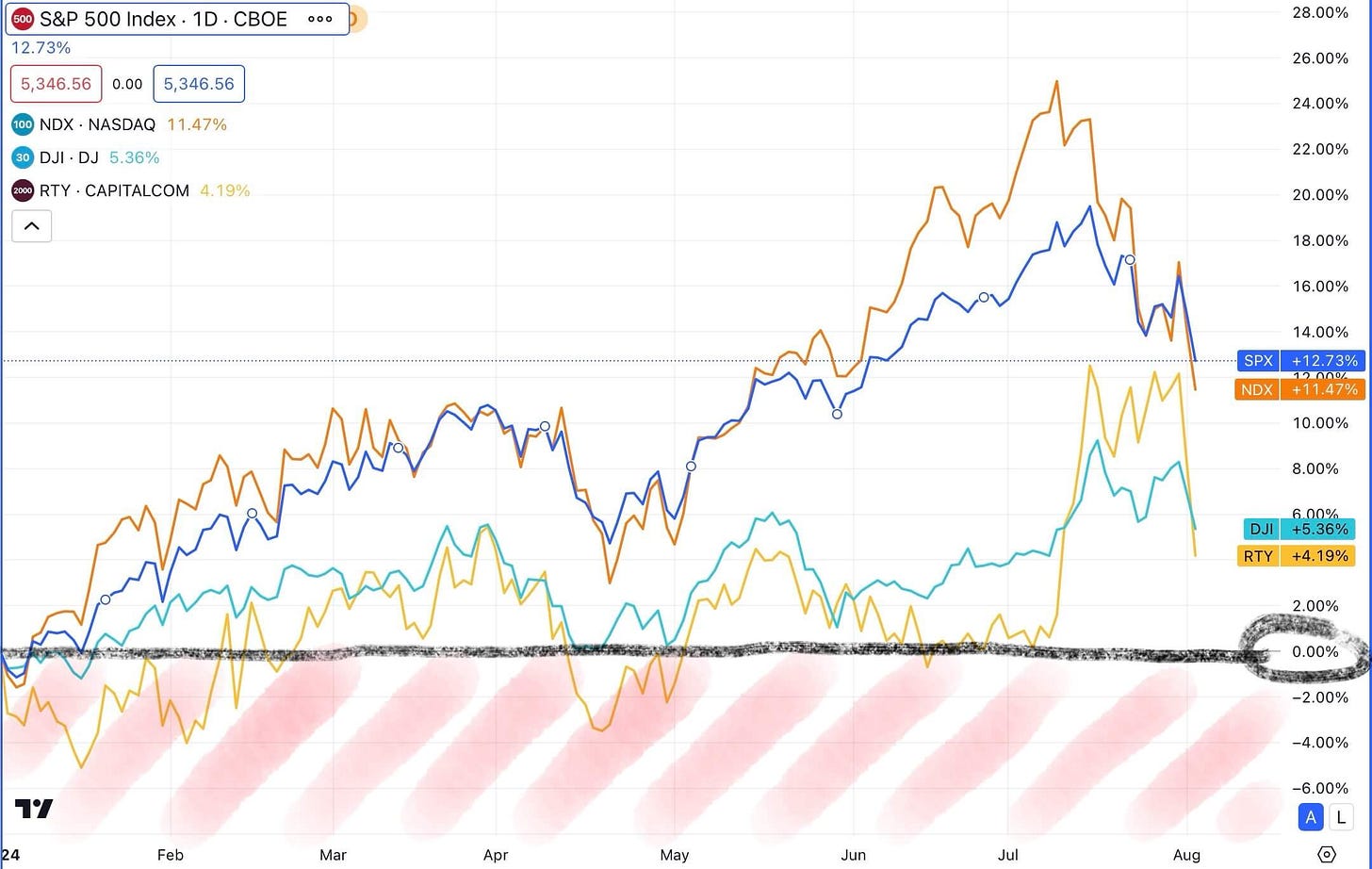Click the May label on time axis
The image size is (1372, 869).
tap(675, 855)
